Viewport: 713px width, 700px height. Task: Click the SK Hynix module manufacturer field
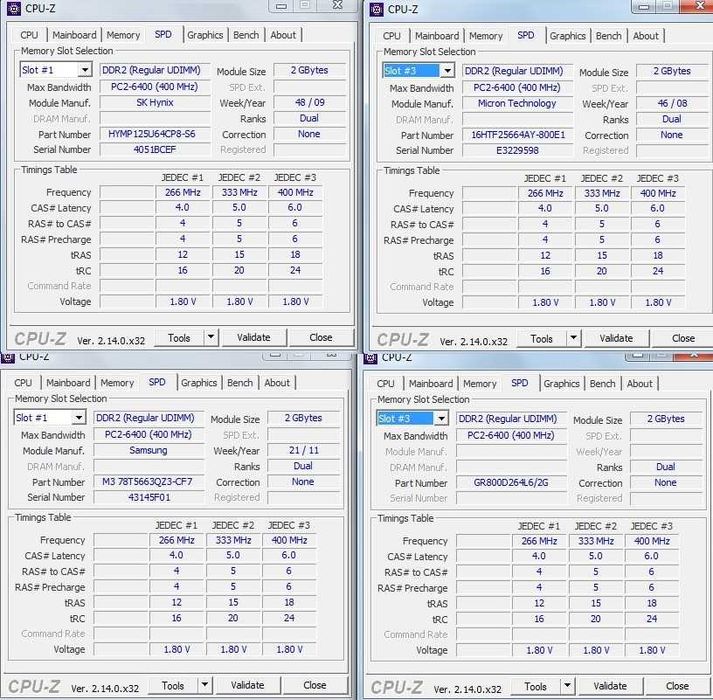point(155,103)
